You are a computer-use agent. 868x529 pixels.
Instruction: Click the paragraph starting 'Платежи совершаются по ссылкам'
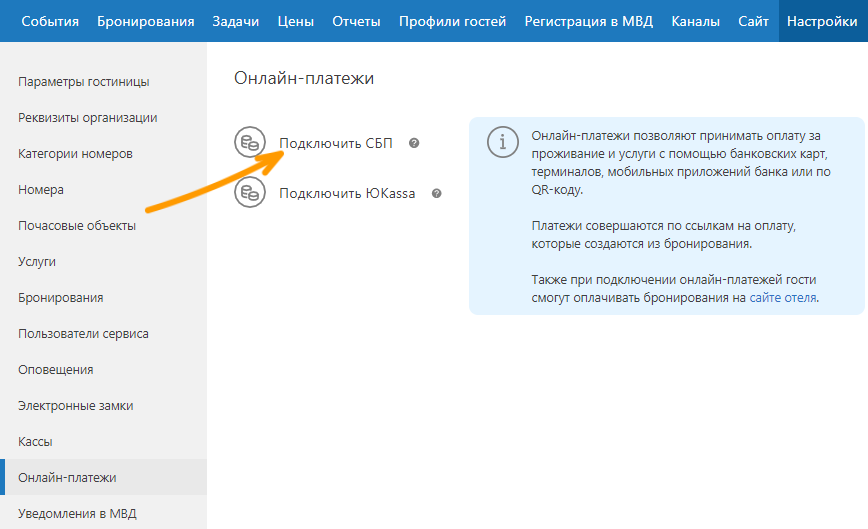pyautogui.click(x=663, y=235)
